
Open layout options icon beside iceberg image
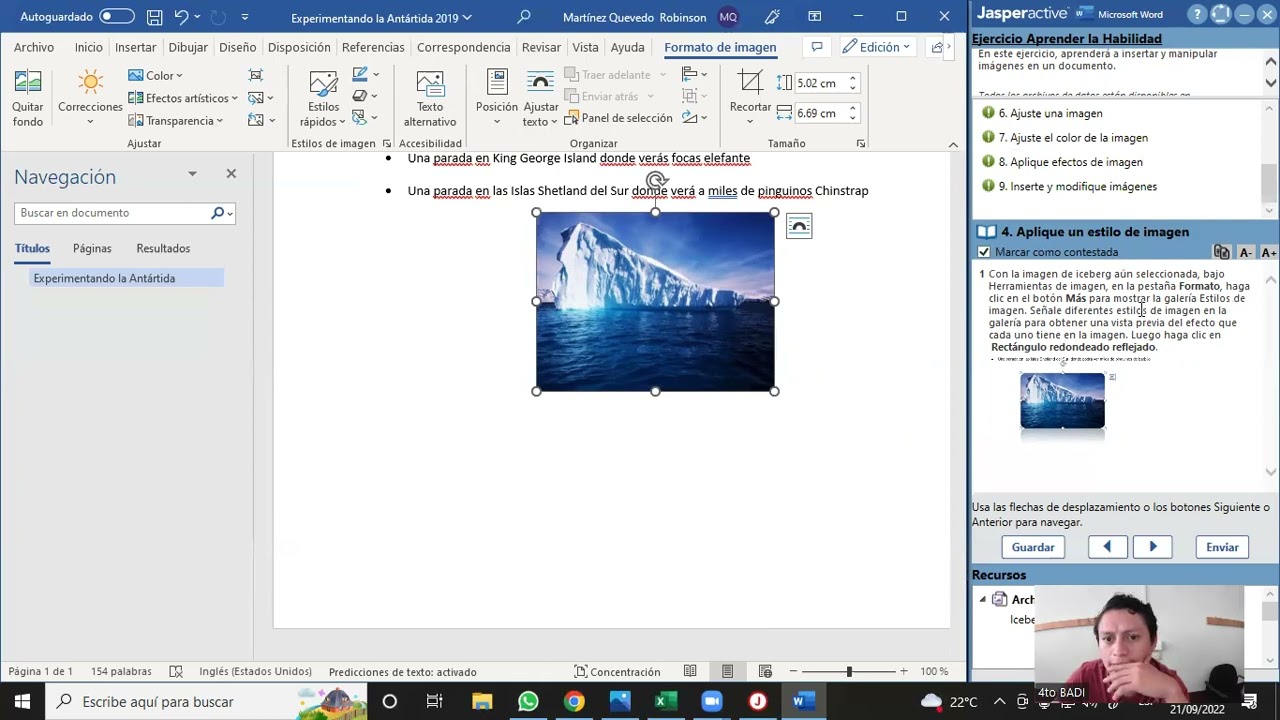(799, 227)
